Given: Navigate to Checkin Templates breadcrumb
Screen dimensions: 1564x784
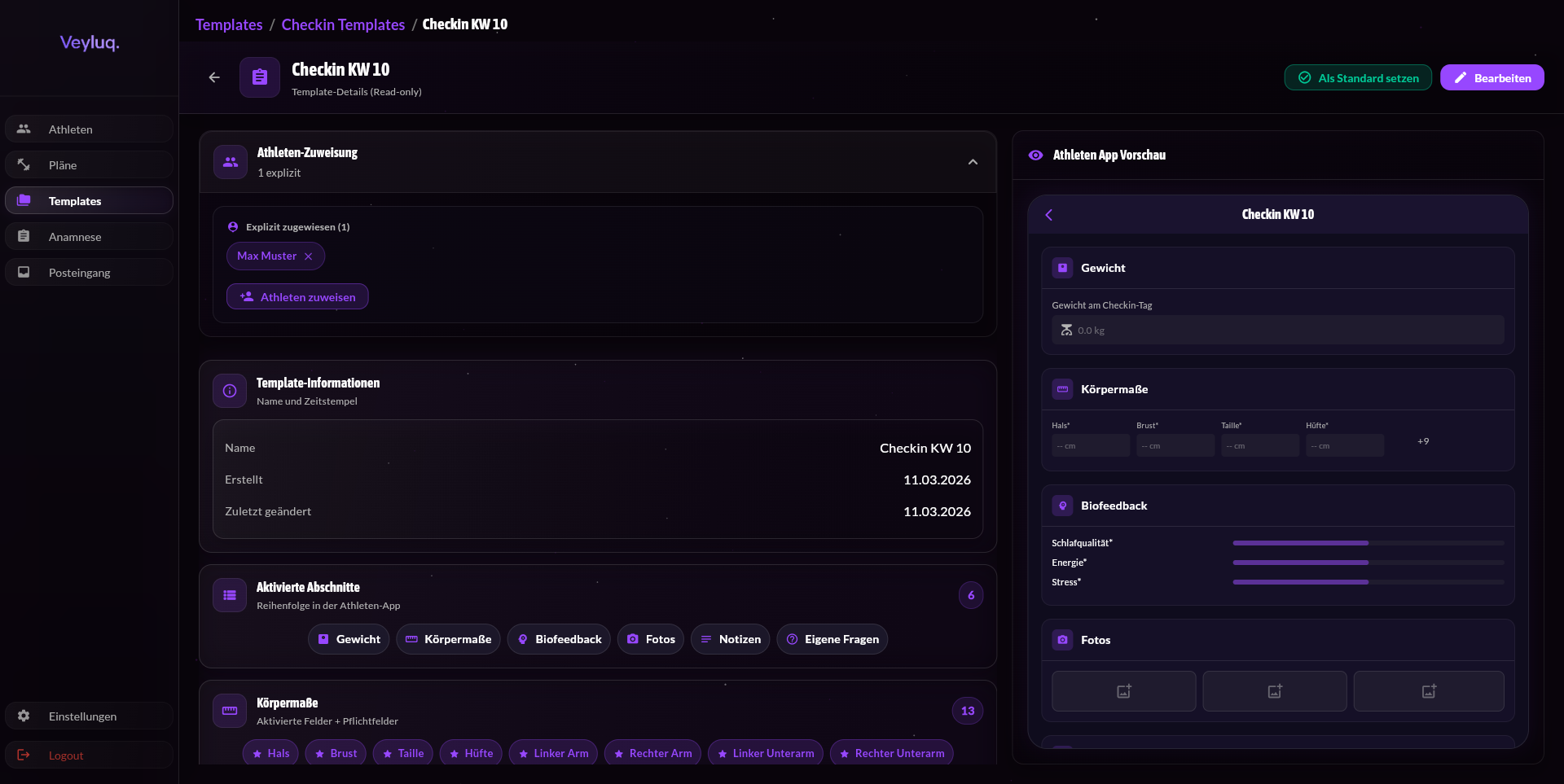Looking at the screenshot, I should click(343, 24).
